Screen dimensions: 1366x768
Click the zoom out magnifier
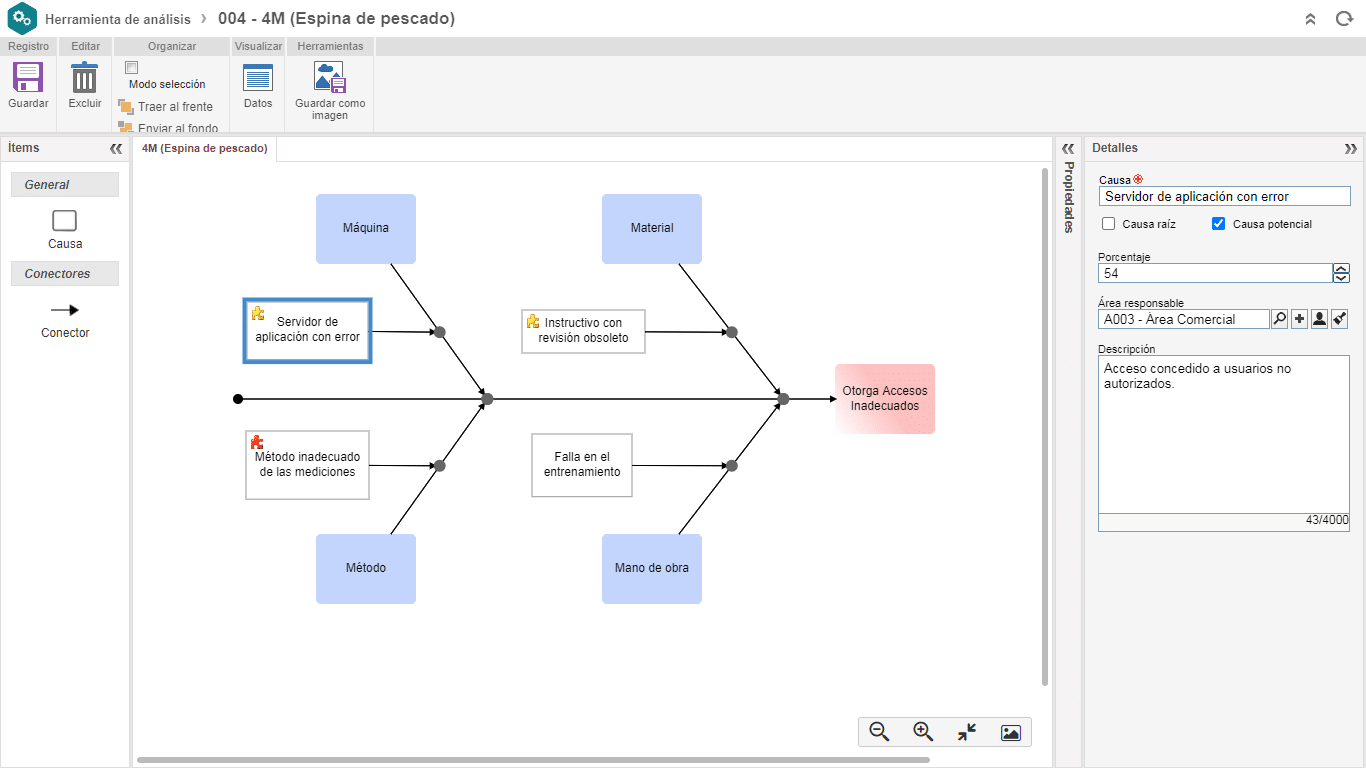click(880, 732)
